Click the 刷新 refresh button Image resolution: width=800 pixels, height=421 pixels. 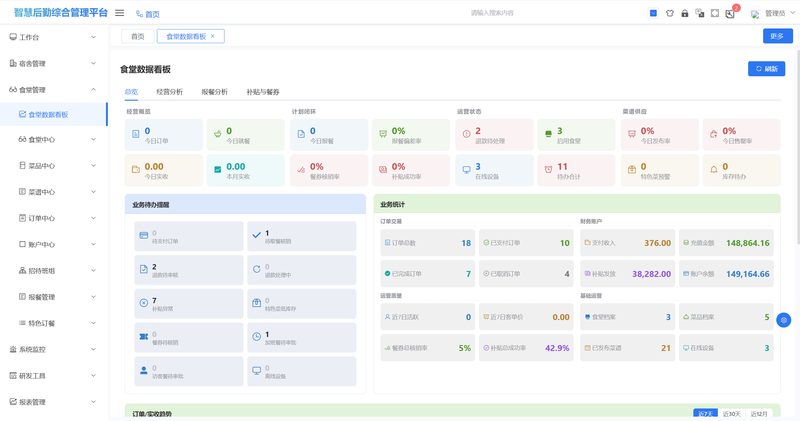tap(766, 68)
